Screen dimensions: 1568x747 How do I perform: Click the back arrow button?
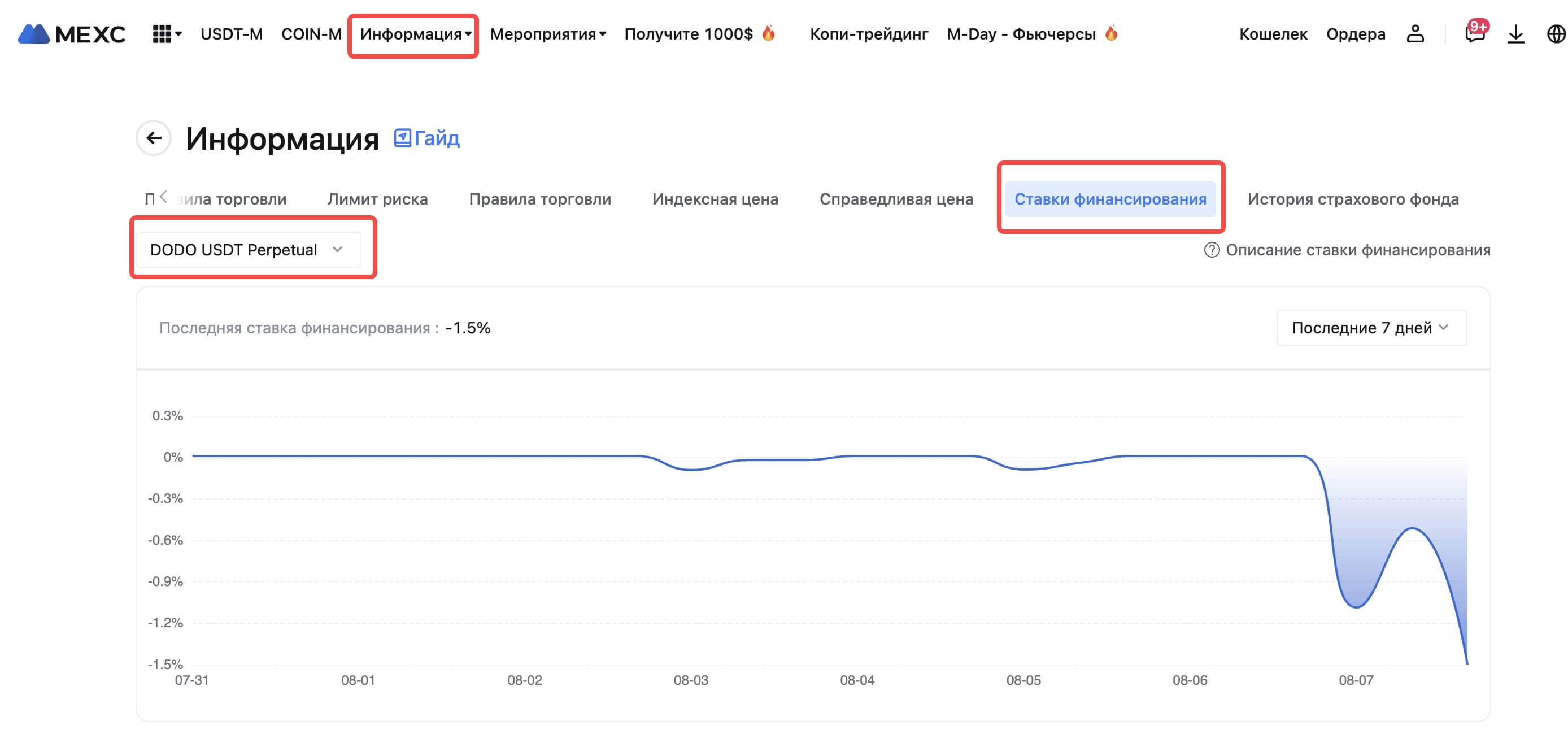pos(154,138)
